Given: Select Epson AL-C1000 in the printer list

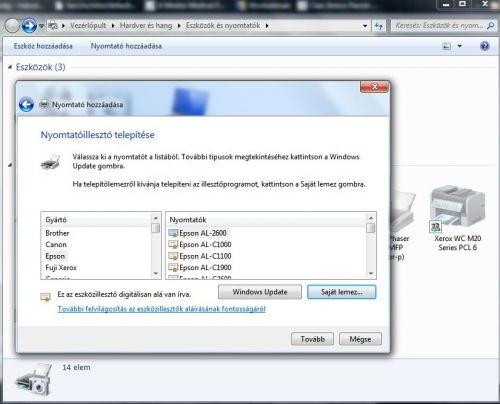Looking at the screenshot, I should [205, 244].
